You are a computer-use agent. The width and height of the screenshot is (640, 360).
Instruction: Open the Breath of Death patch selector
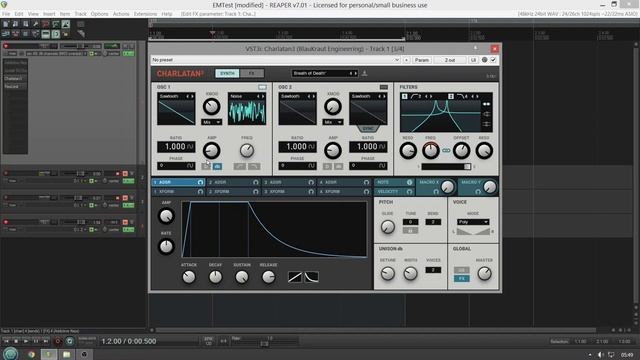point(324,73)
